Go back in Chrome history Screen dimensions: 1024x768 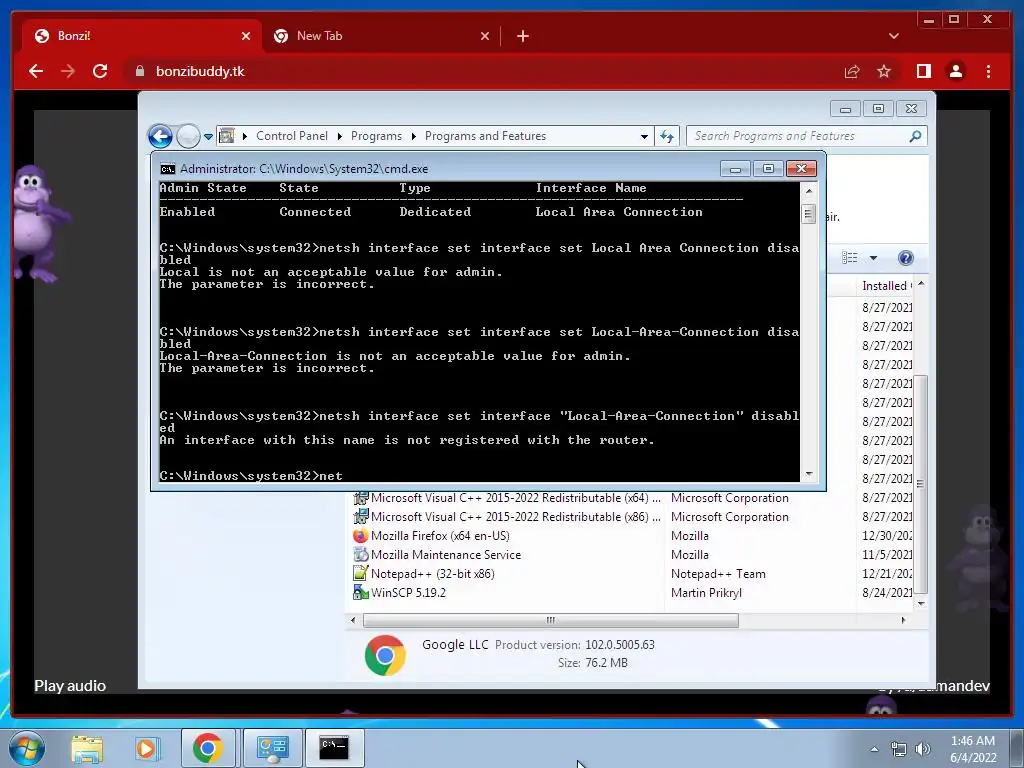coord(36,71)
